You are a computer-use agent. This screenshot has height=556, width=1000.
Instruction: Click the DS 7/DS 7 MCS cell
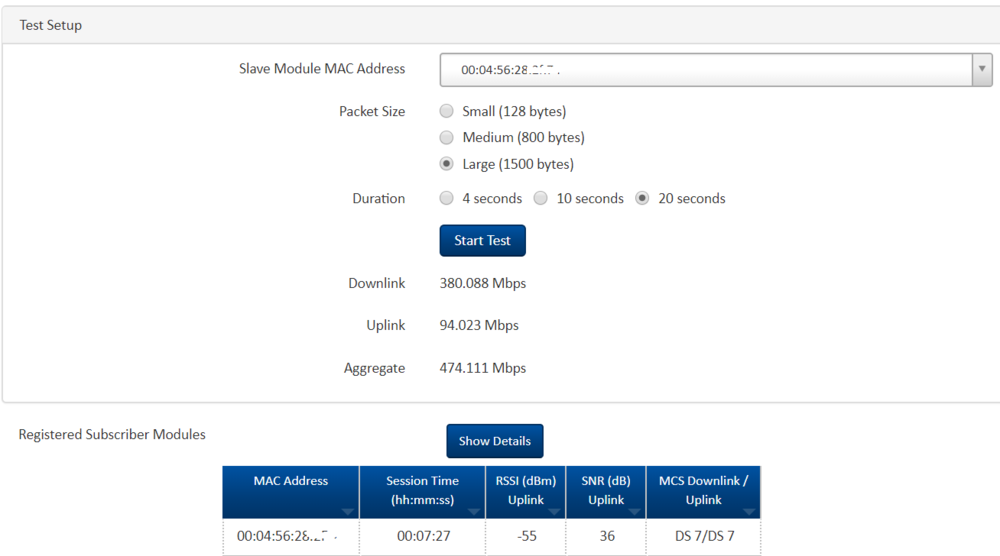[703, 536]
